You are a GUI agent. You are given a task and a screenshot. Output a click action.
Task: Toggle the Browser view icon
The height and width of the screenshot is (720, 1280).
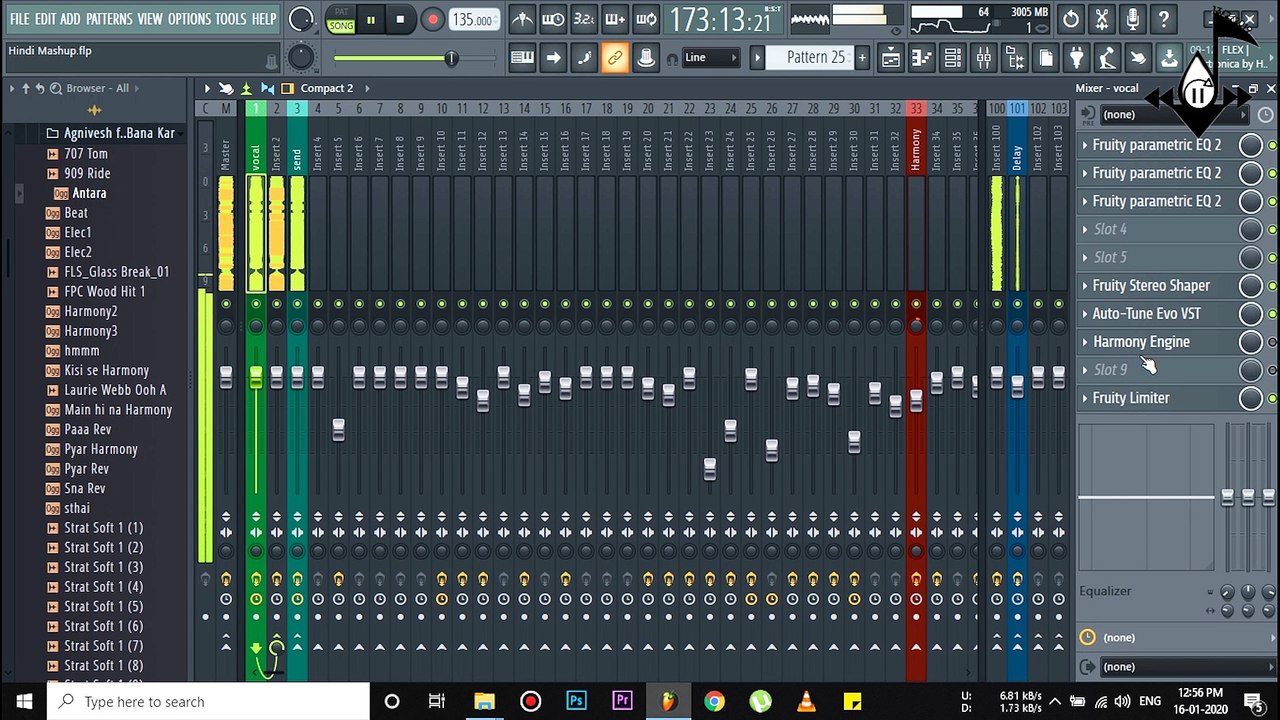[1015, 58]
